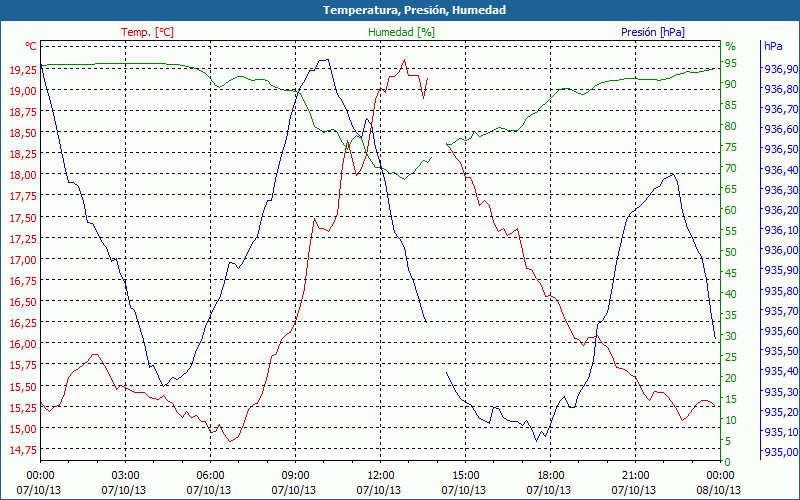Click pressure axis value 936,70

(781, 109)
